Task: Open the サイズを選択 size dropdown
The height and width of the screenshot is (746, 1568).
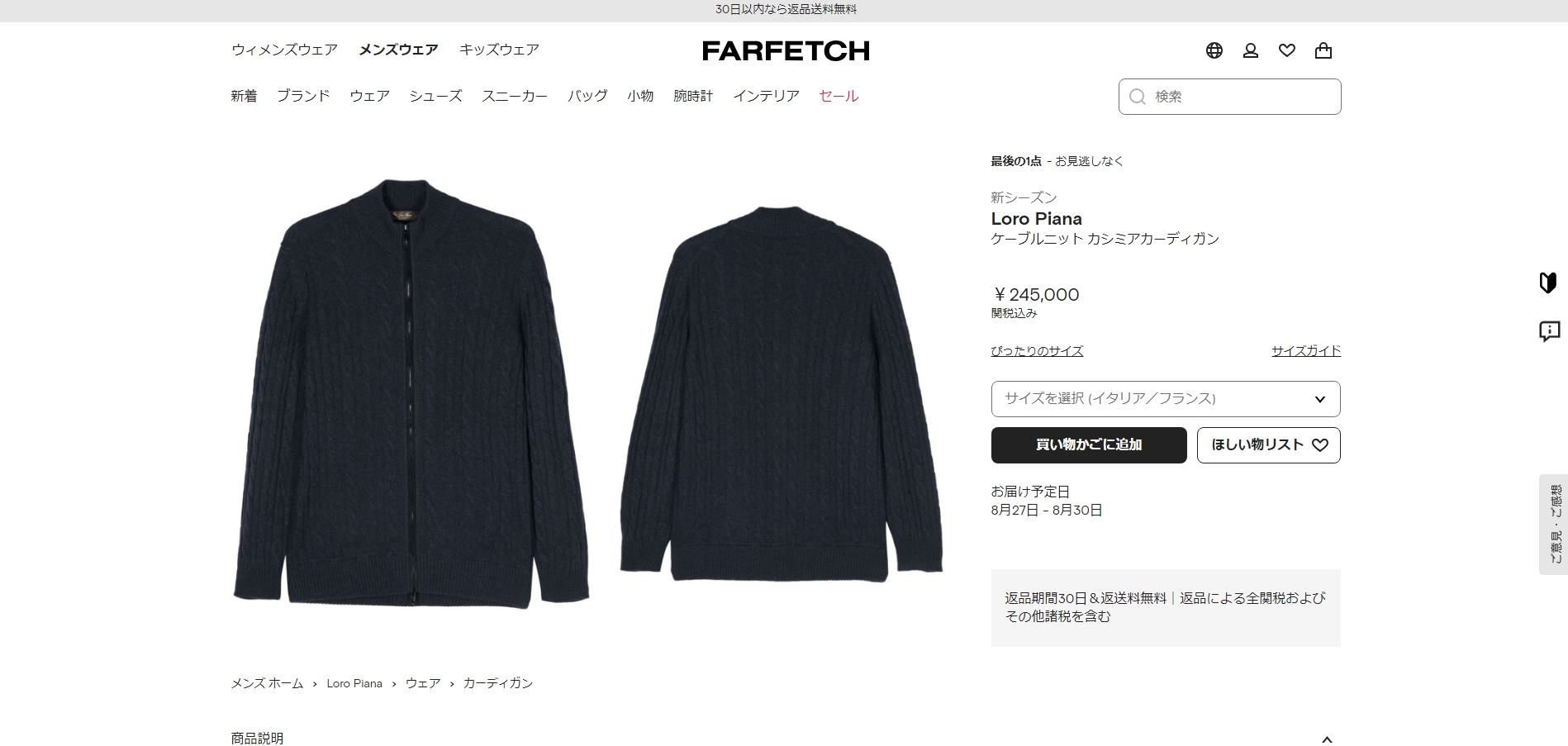Action: pos(1166,399)
